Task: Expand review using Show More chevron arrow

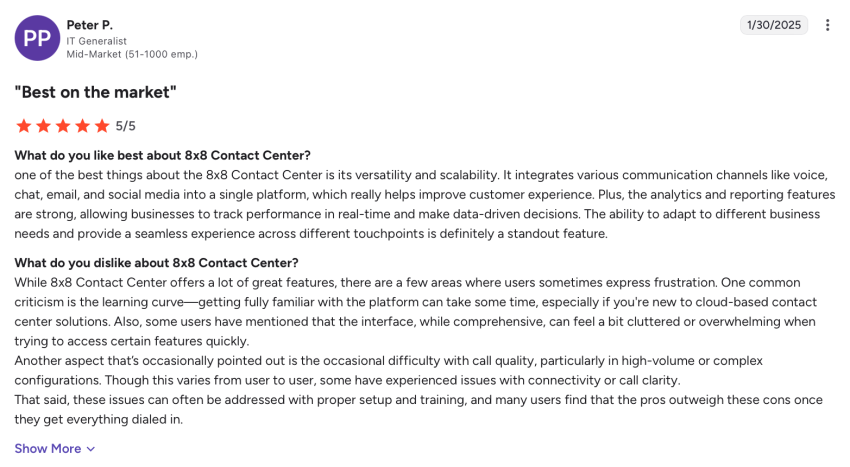Action: 91,449
